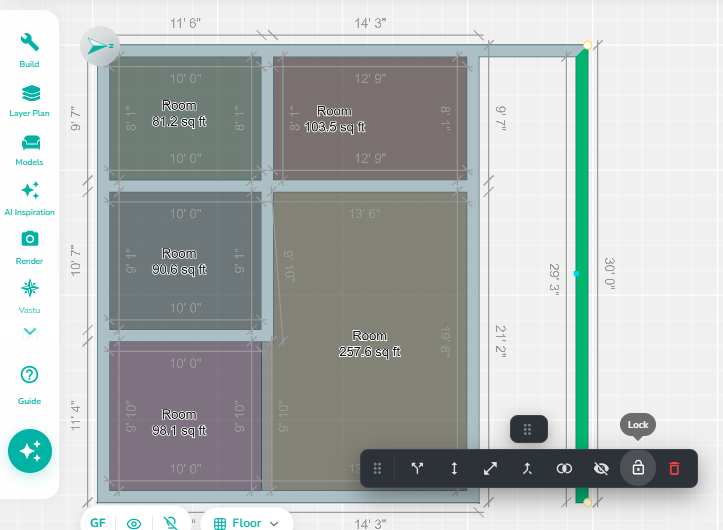723x530 pixels.
Task: Click the top 14' 3" dimension label
Action: (x=370, y=23)
